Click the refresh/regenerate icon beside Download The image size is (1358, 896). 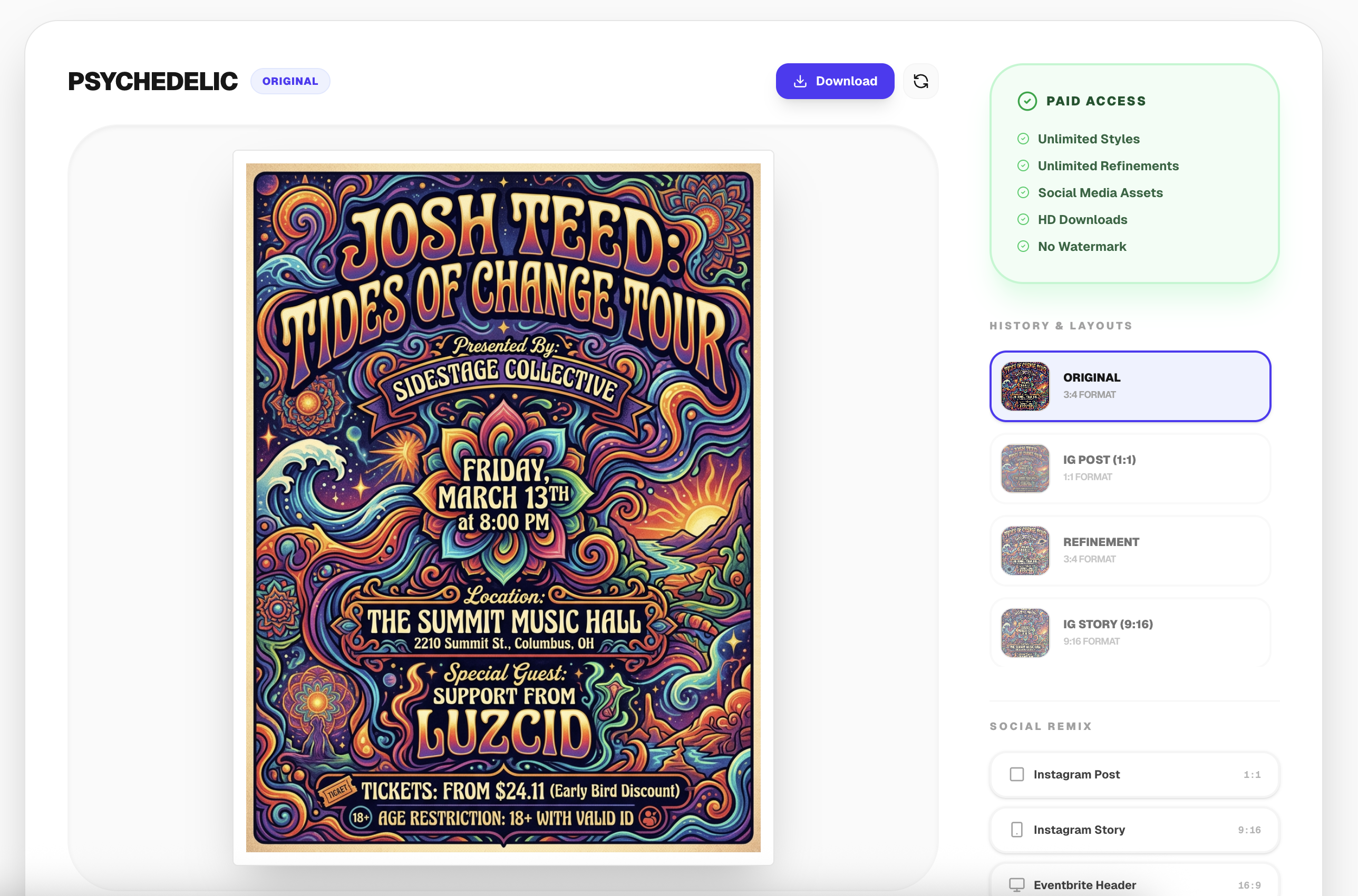(x=921, y=81)
